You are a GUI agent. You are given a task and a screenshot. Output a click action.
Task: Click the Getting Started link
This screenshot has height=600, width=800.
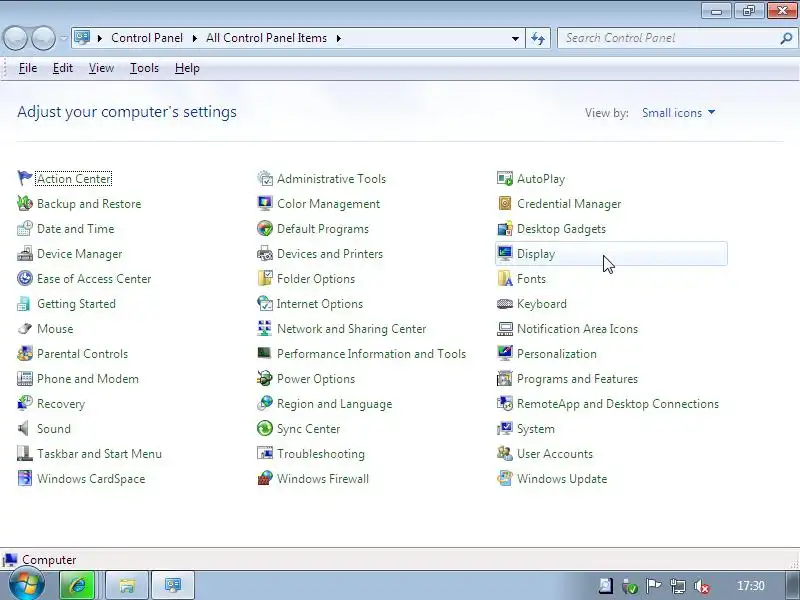click(x=77, y=304)
